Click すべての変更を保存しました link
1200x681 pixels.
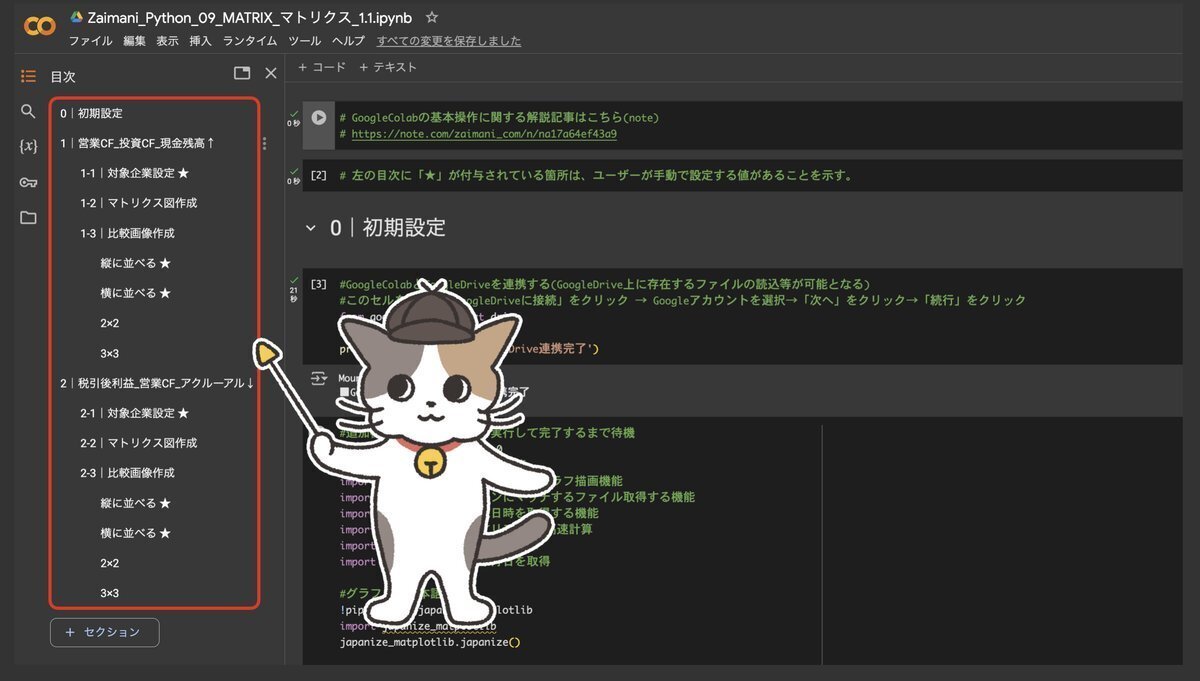[449, 41]
